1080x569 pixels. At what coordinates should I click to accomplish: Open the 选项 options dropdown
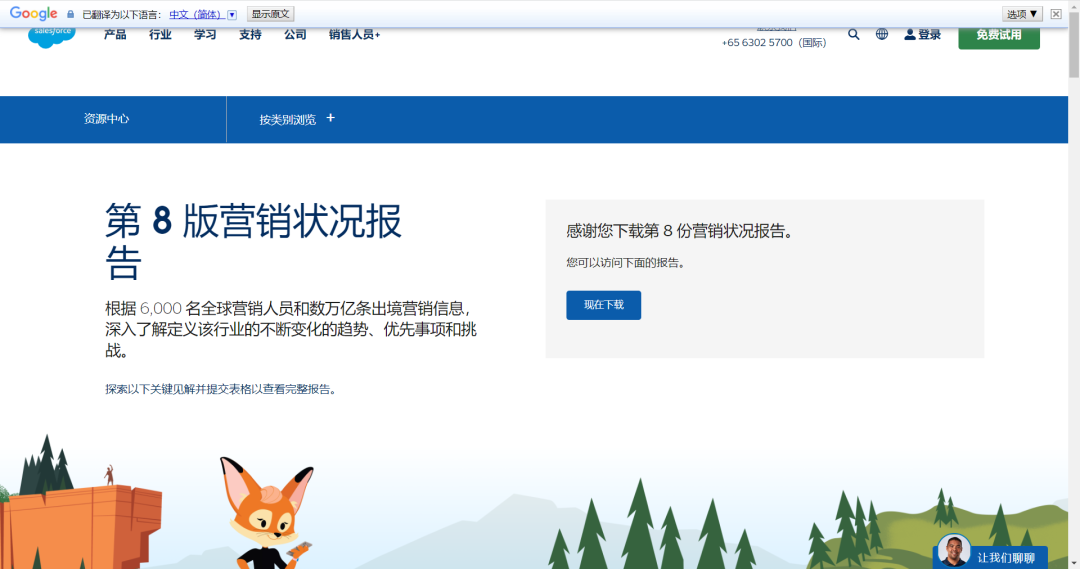(1022, 14)
